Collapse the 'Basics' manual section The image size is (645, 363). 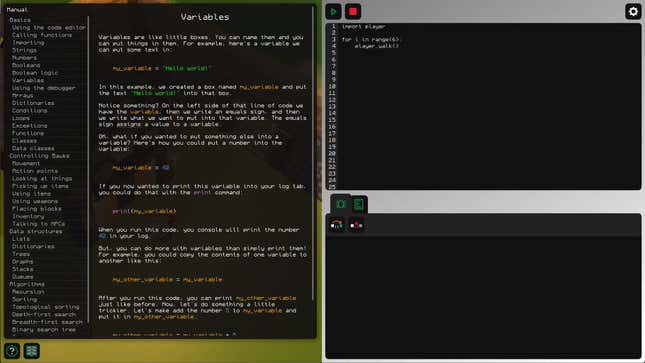[x=20, y=20]
